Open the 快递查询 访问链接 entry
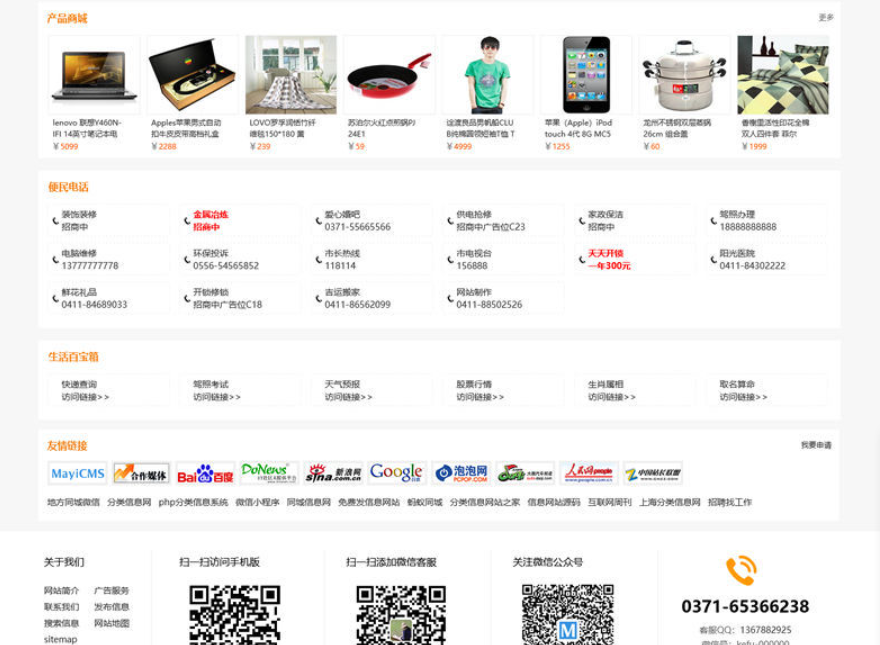The height and width of the screenshot is (645, 880). coord(108,391)
